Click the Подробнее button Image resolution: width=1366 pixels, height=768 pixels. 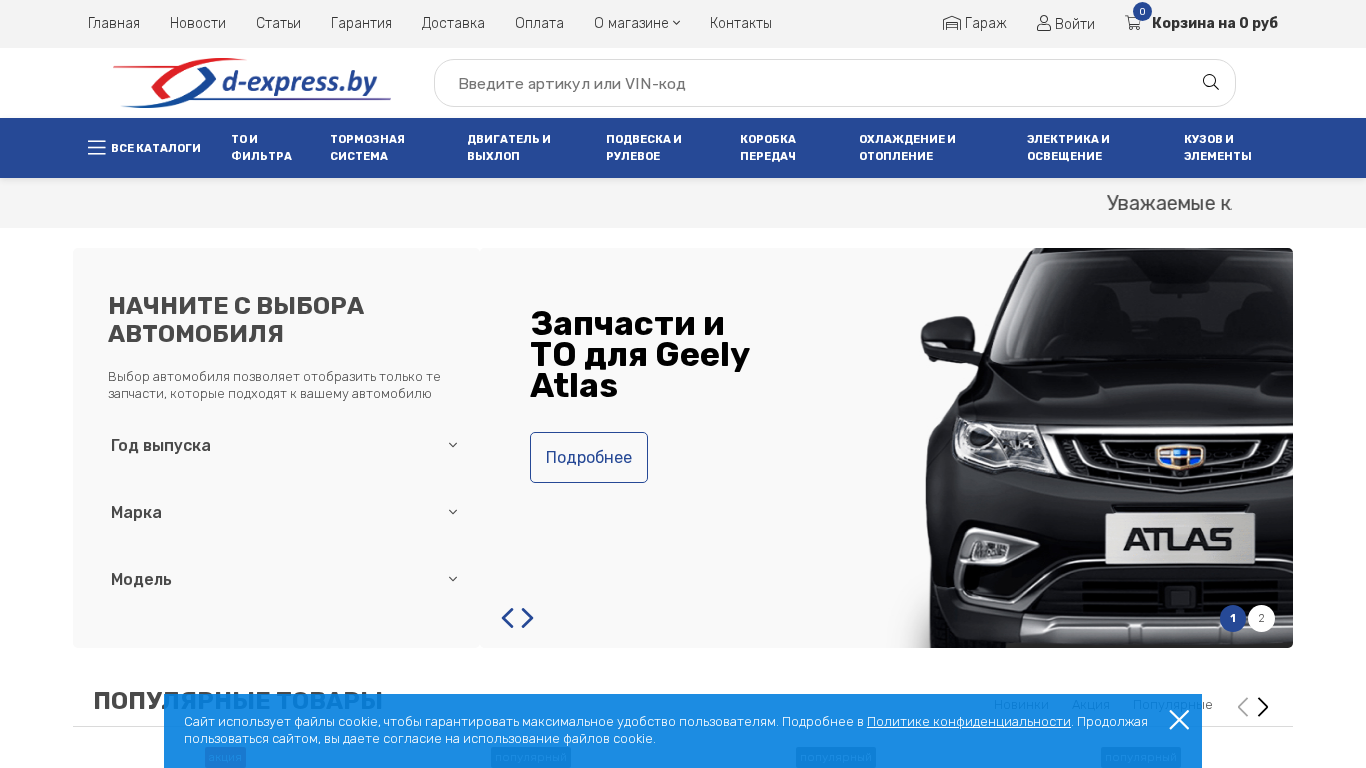[589, 457]
